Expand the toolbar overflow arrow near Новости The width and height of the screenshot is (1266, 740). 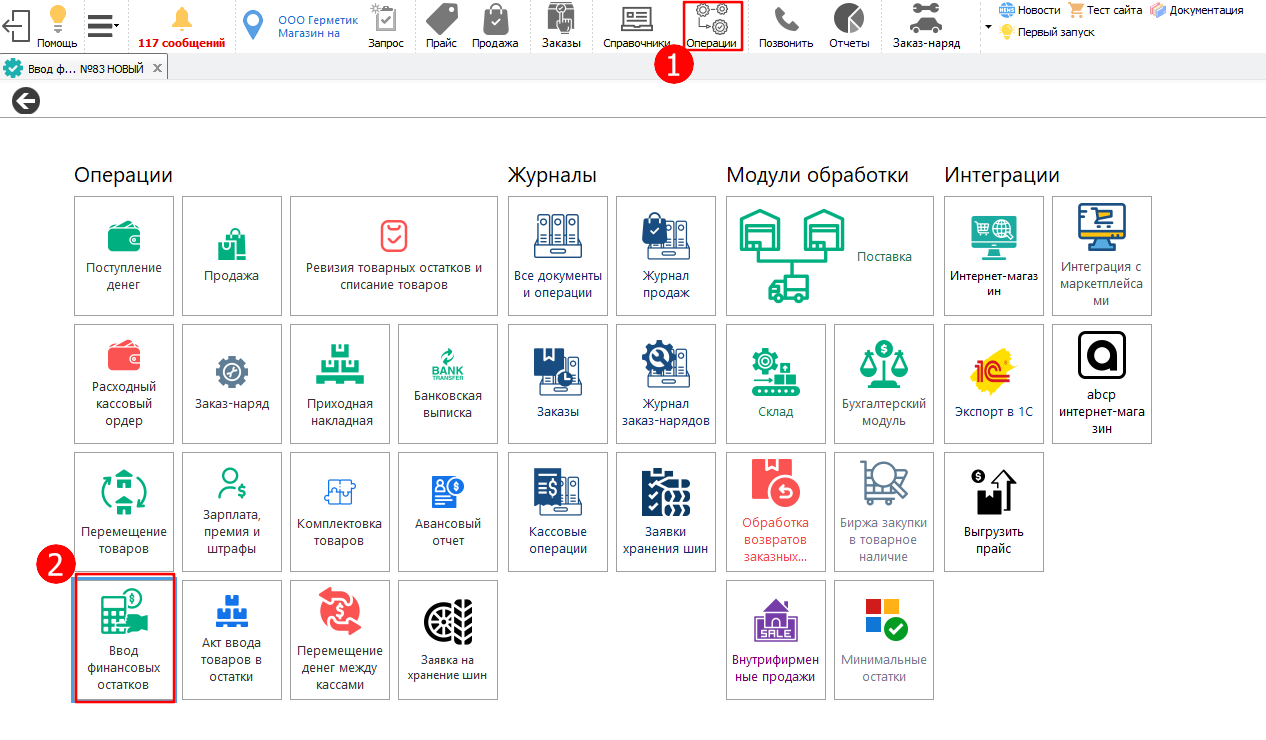pos(988,26)
